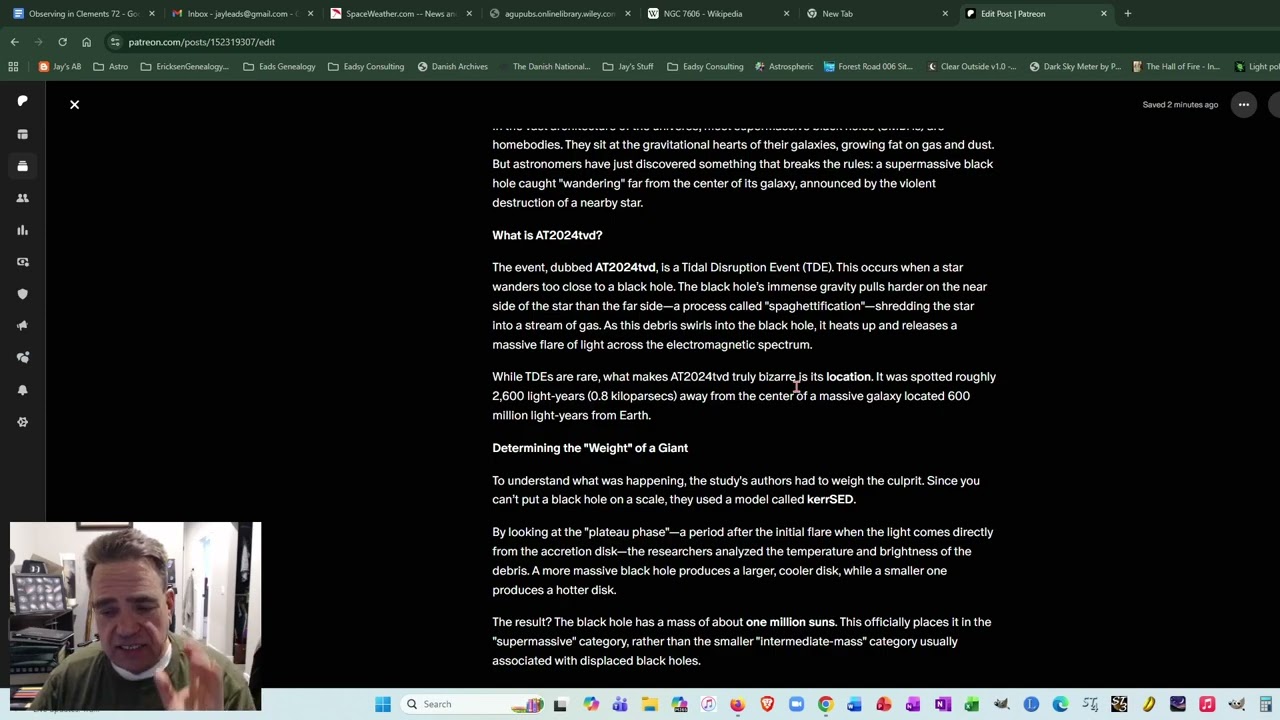1280x720 pixels.
Task: Click the Patreon logo in sidebar
Action: coord(22,101)
